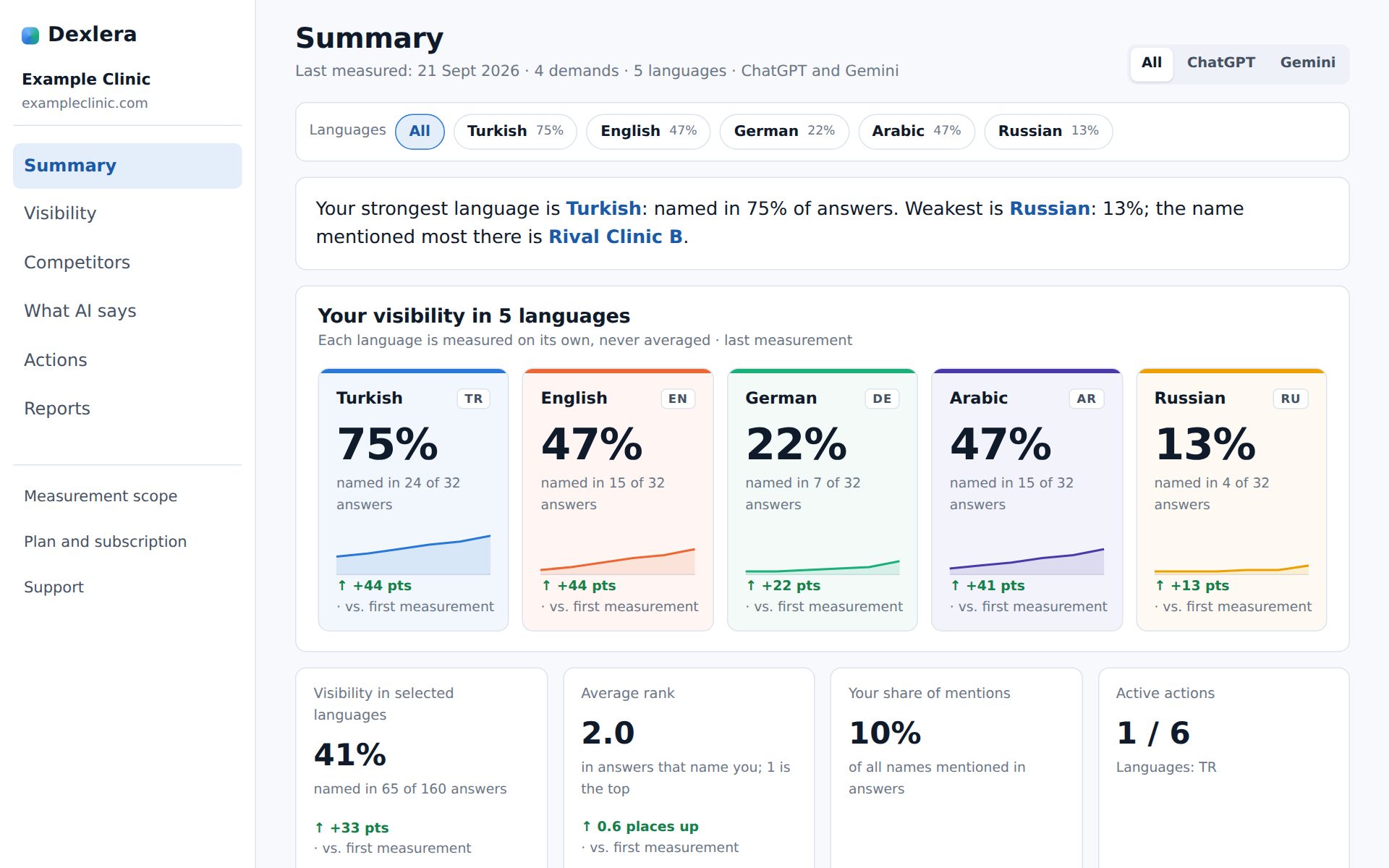Click the +13 pts Russian trend
Image resolution: width=1389 pixels, height=868 pixels.
(1192, 586)
